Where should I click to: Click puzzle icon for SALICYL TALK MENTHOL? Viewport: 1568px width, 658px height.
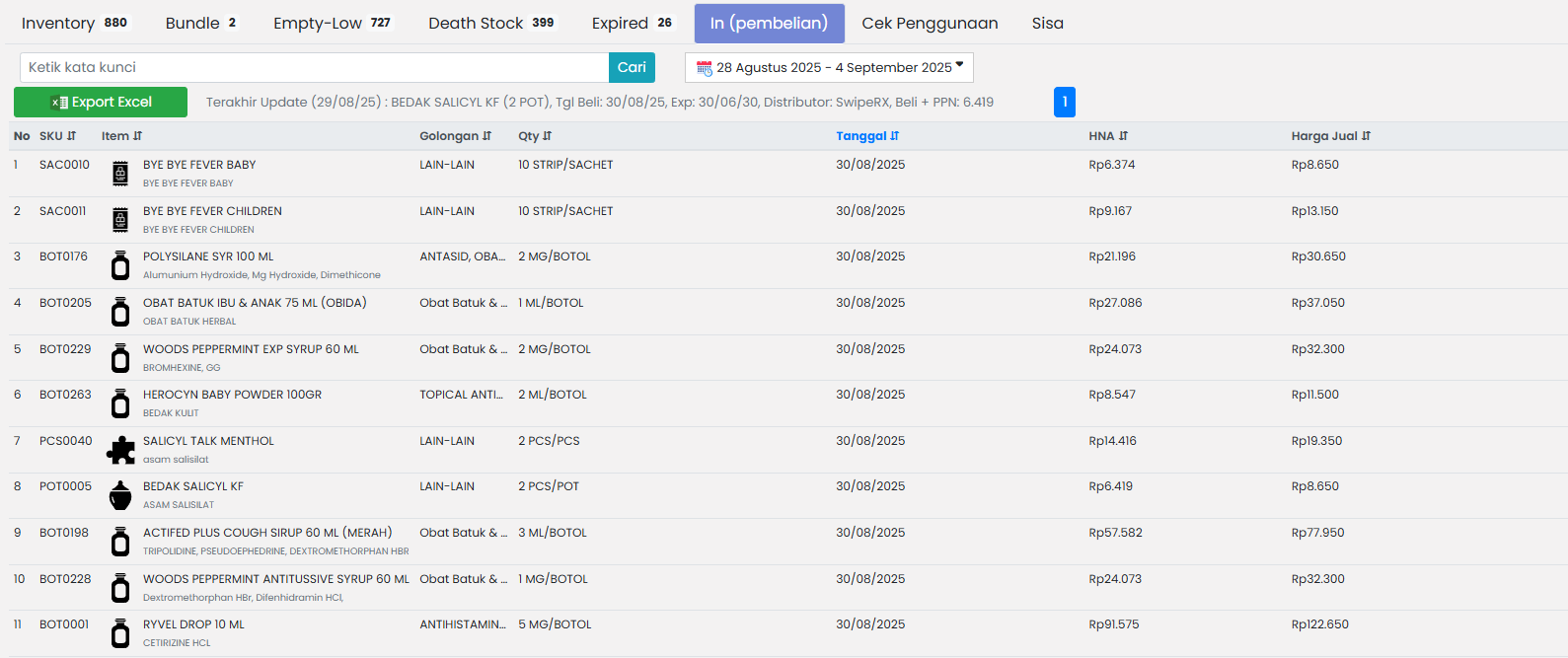[x=120, y=450]
